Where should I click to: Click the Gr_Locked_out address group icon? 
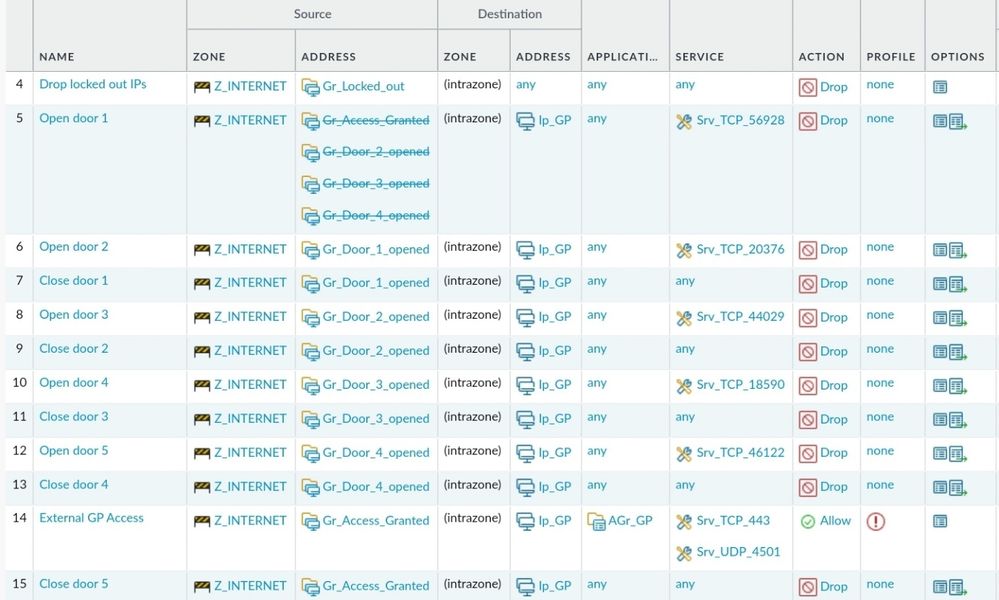coord(310,87)
